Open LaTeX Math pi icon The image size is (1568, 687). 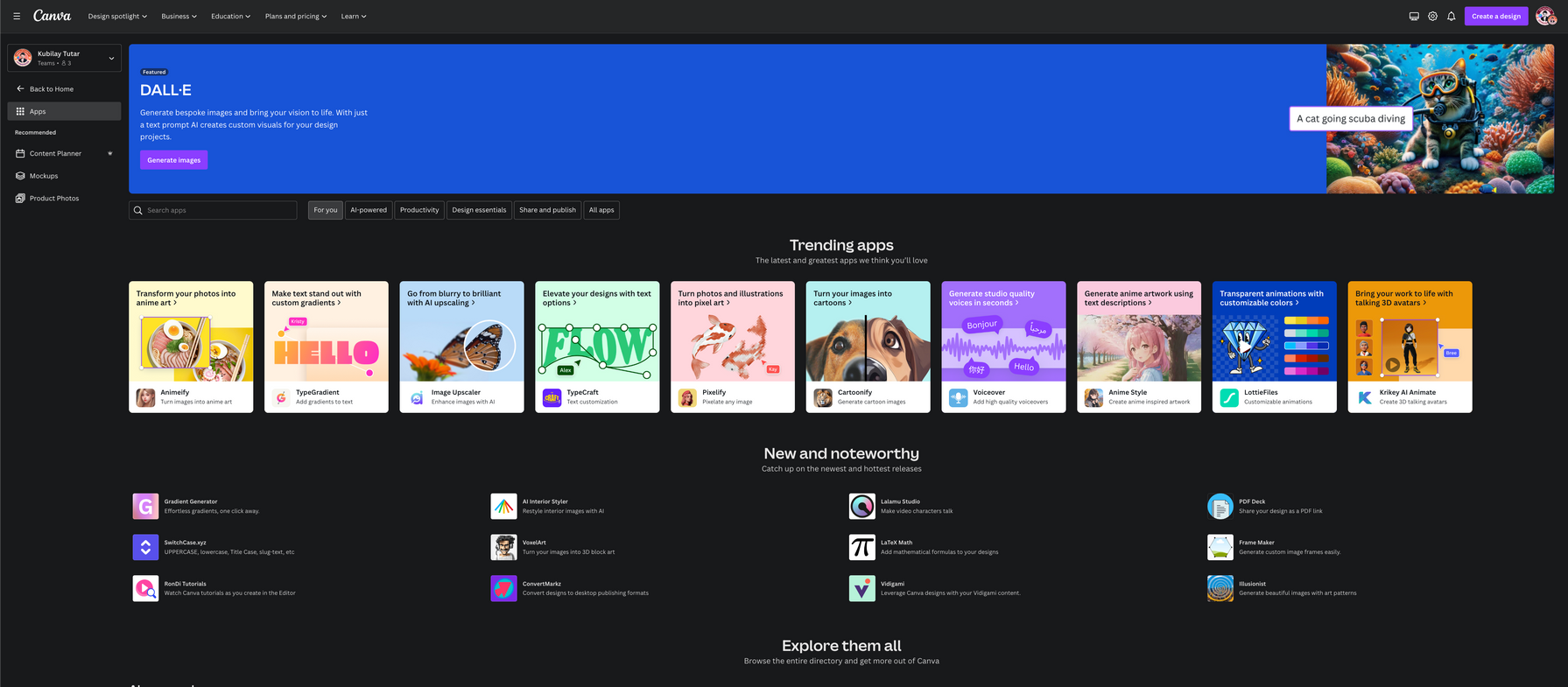point(861,547)
